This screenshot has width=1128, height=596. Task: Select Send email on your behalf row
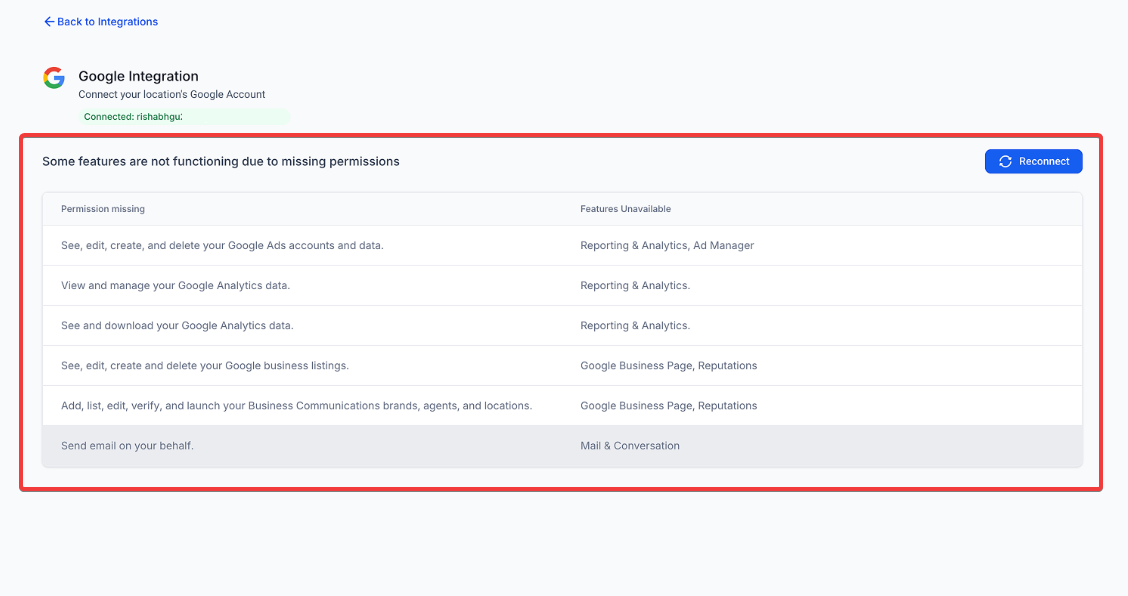[127, 446]
